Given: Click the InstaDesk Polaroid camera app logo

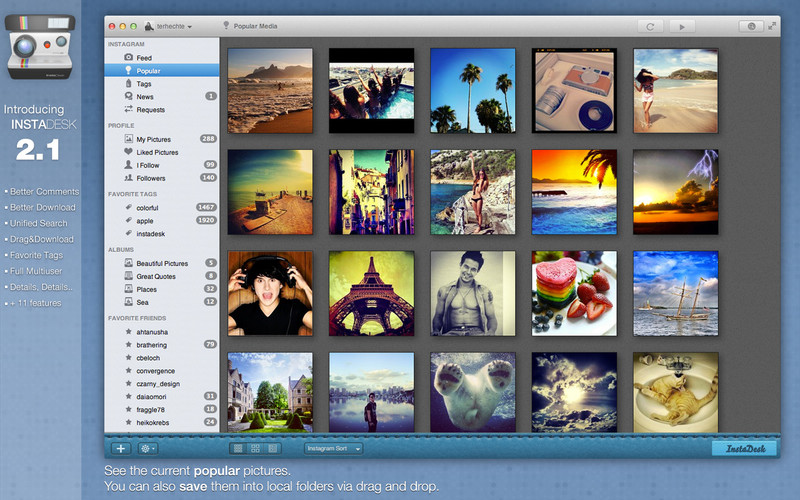Looking at the screenshot, I should click(x=40, y=46).
